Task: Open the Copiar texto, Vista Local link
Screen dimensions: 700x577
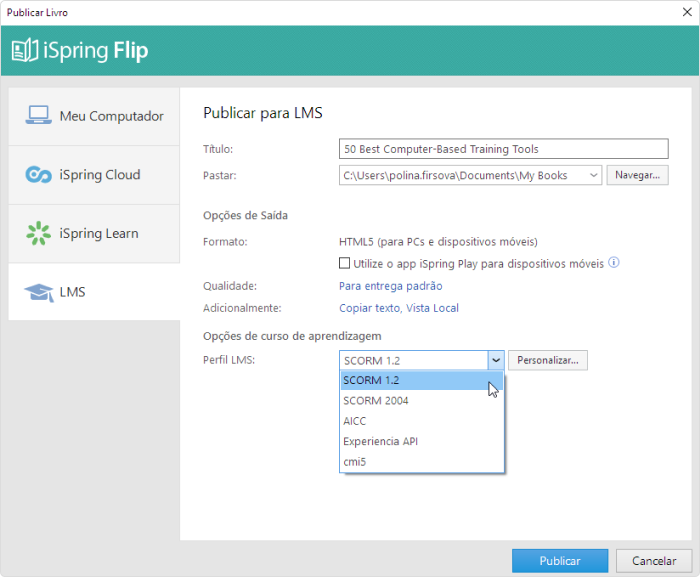Action: [x=399, y=308]
